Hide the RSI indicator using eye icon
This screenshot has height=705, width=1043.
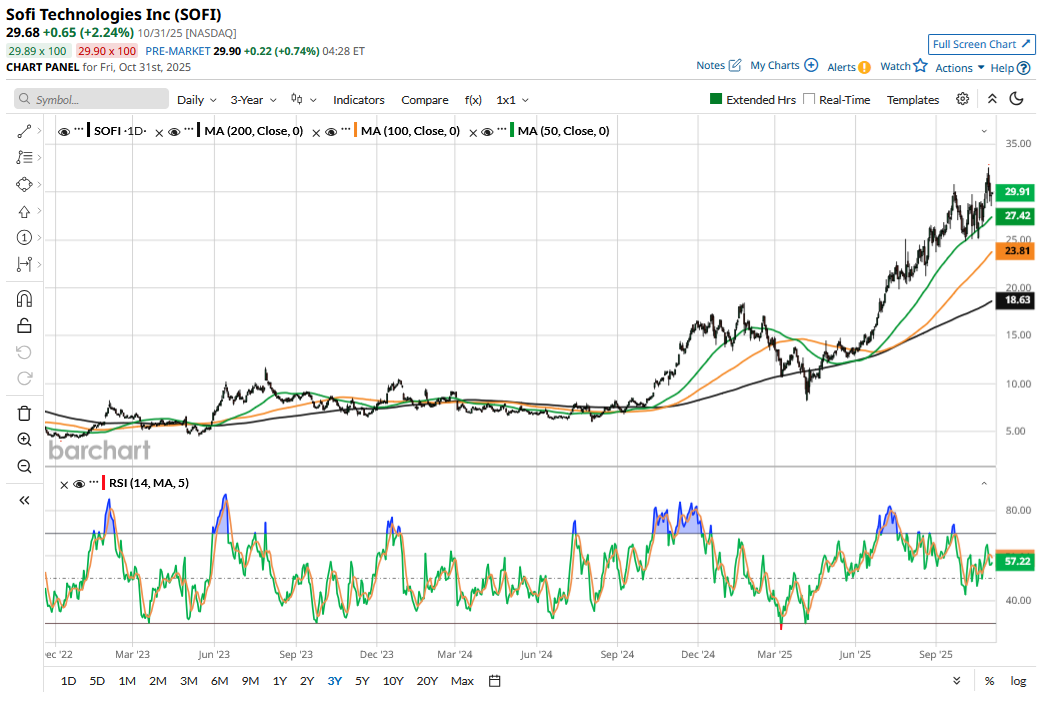[x=78, y=484]
